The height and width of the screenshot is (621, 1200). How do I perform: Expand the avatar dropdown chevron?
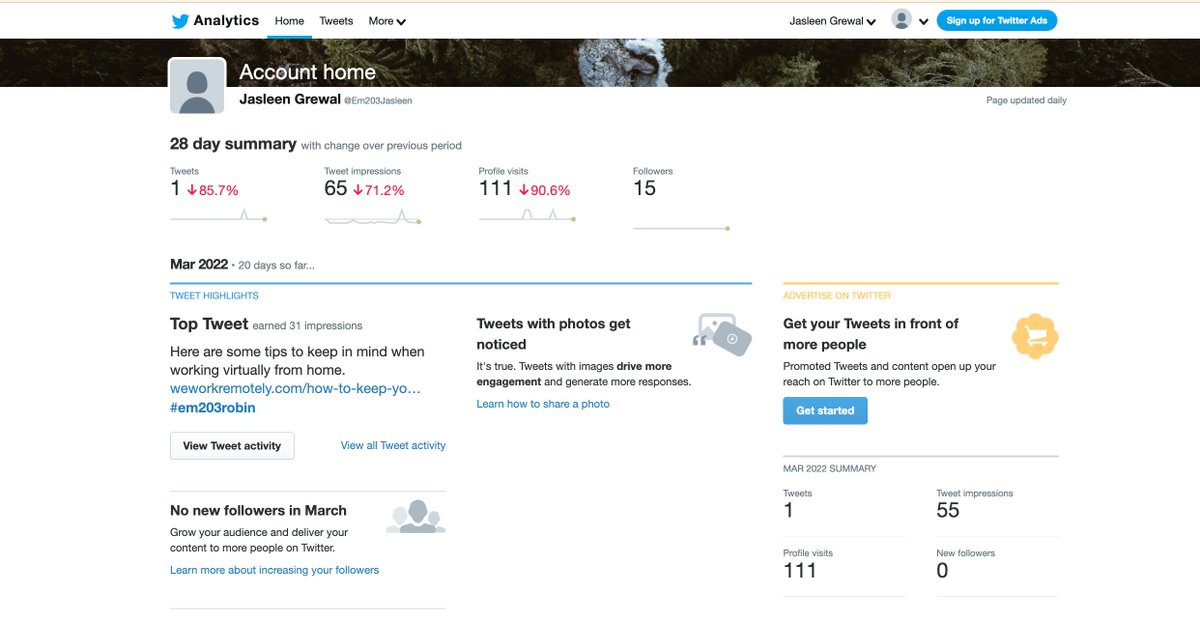coord(924,21)
